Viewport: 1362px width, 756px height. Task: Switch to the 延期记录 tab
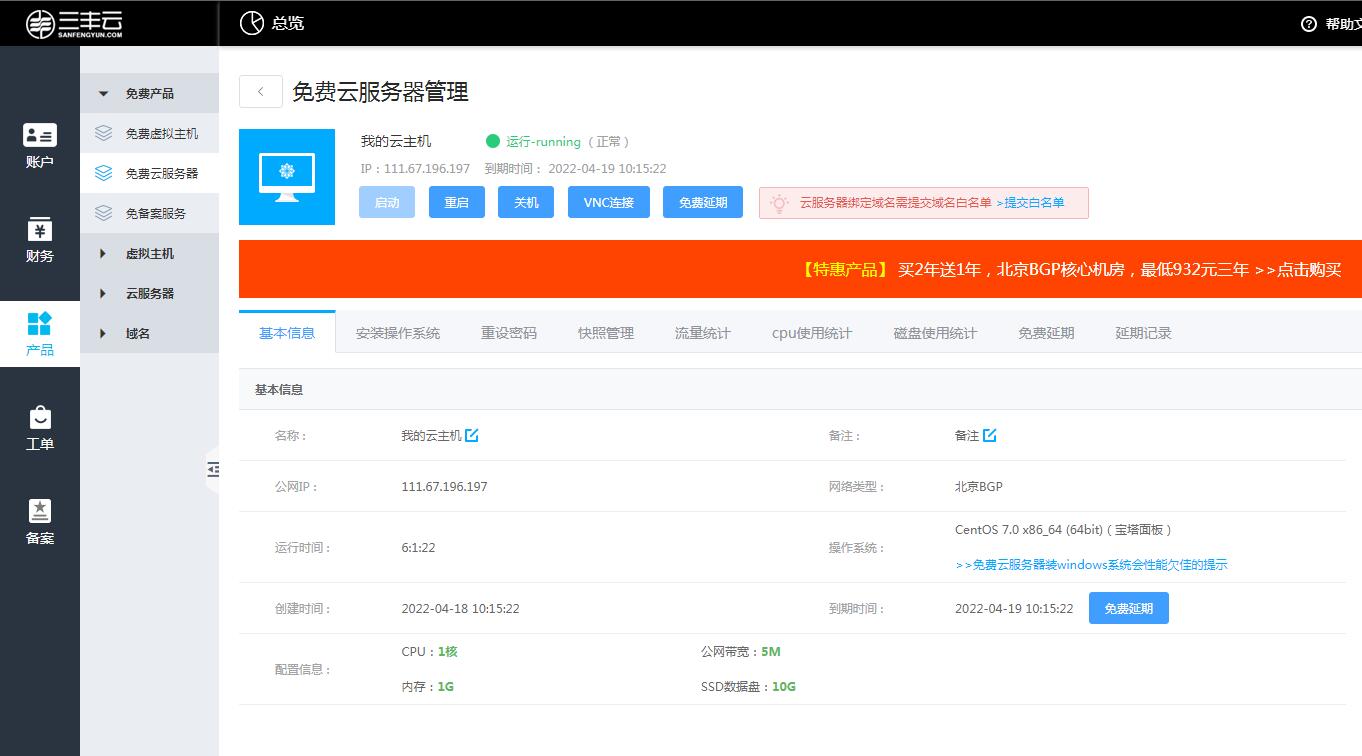(x=1143, y=333)
